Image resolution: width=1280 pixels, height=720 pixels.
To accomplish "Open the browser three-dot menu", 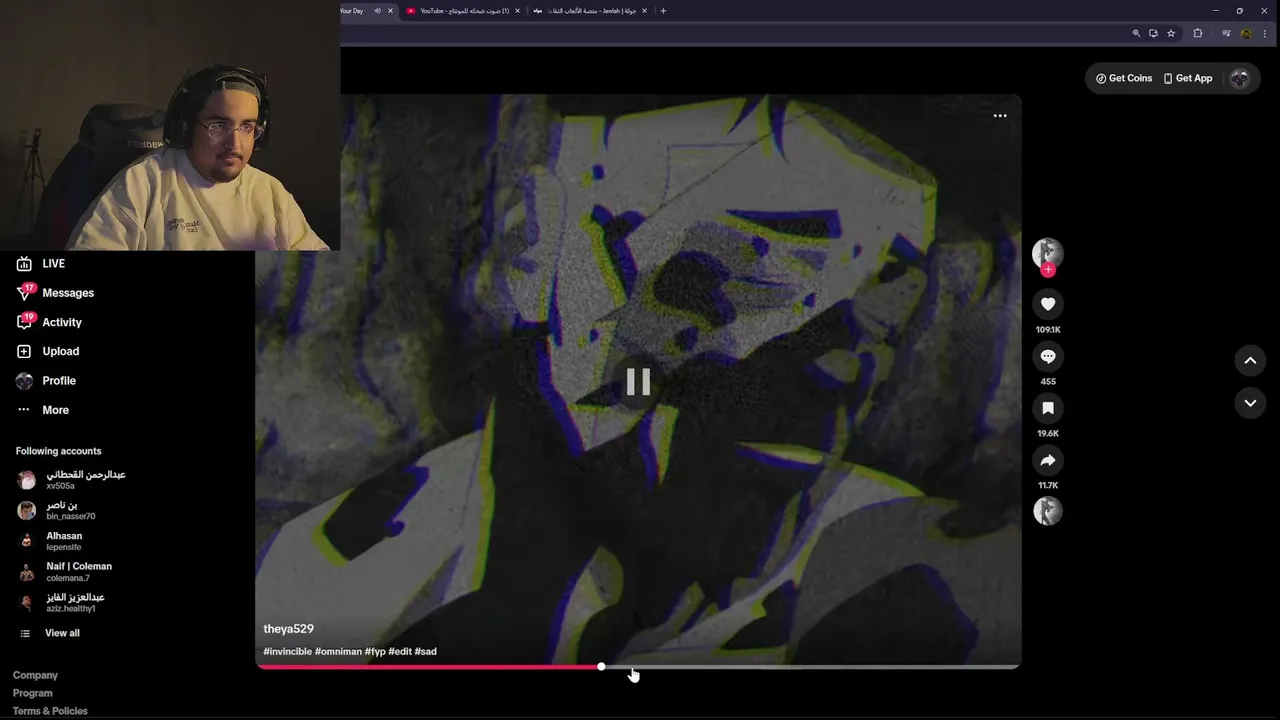I will (x=1265, y=33).
